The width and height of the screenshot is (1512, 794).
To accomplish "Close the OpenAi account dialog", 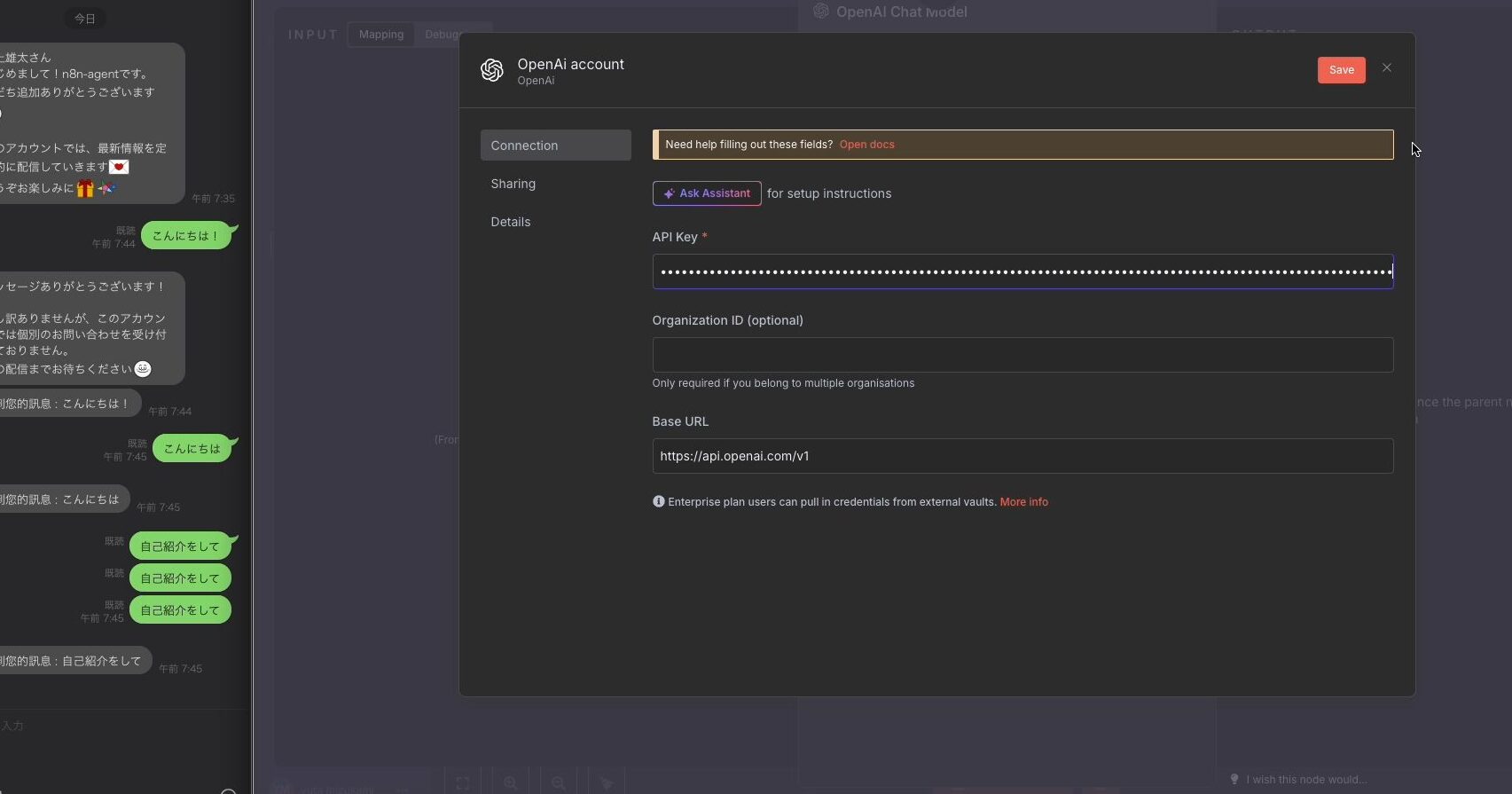I will click(1387, 68).
